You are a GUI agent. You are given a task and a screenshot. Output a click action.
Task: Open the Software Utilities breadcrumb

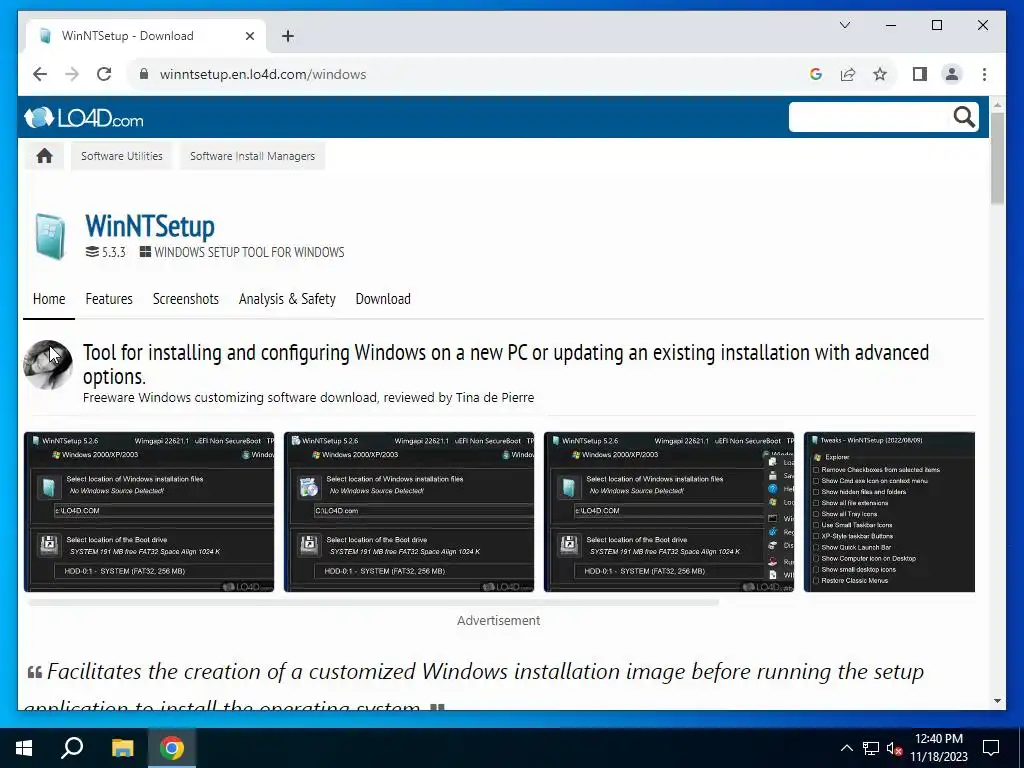click(121, 156)
